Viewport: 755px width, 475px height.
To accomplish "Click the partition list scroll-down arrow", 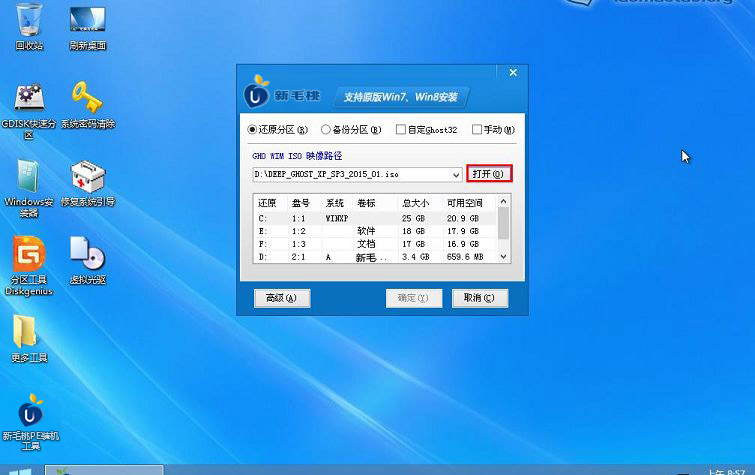I will (504, 257).
